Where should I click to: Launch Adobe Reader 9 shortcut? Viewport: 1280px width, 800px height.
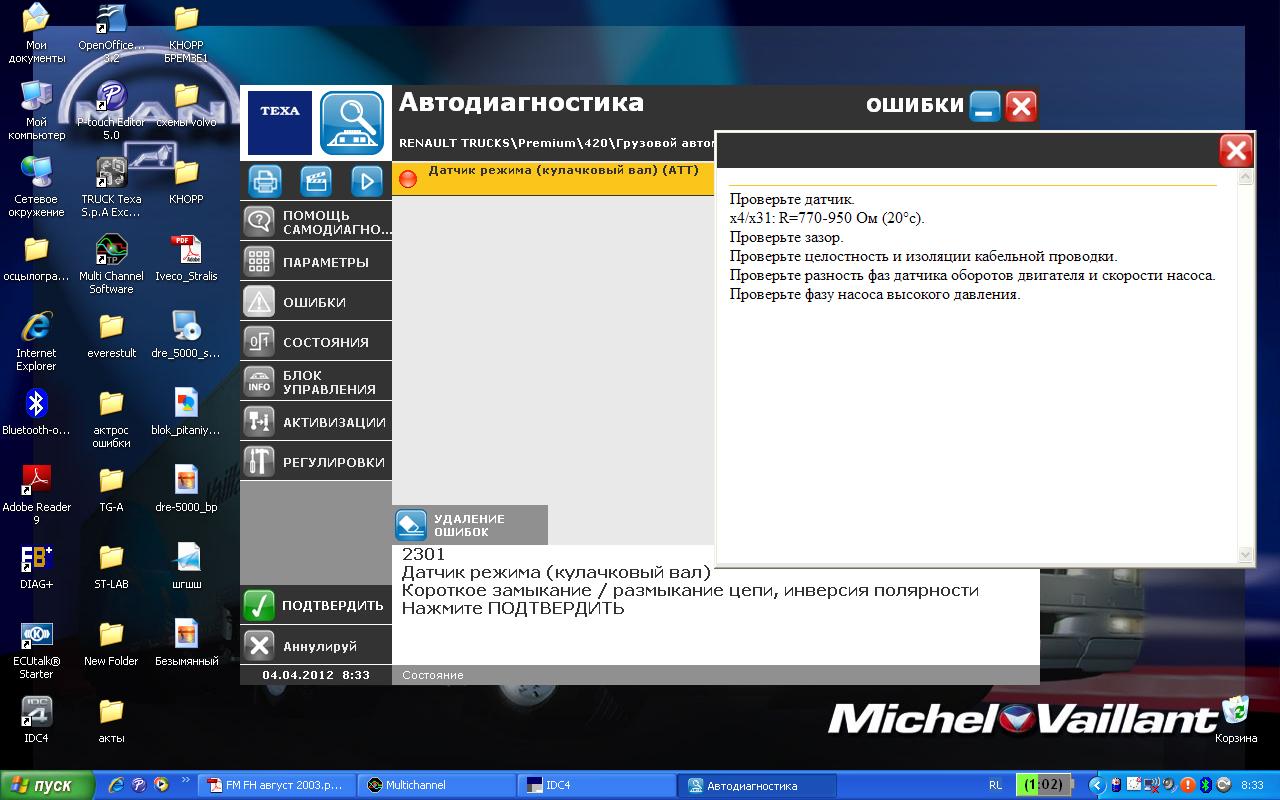pyautogui.click(x=36, y=496)
